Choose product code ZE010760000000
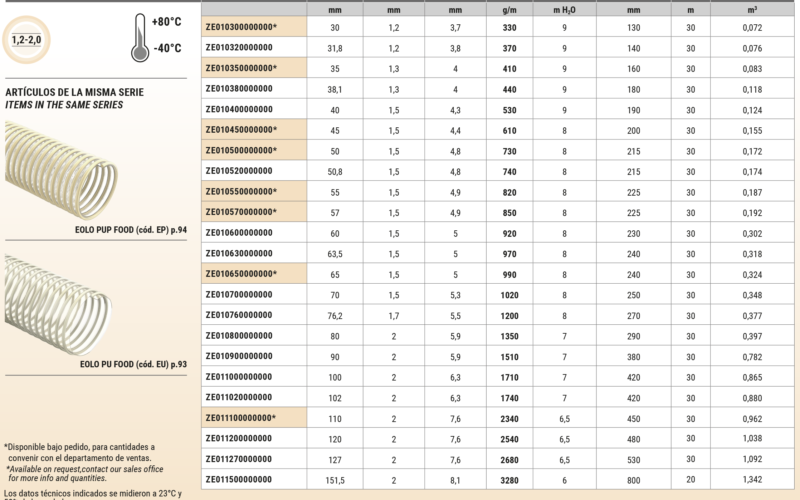Screen dimensions: 800x500 [x=238, y=314]
